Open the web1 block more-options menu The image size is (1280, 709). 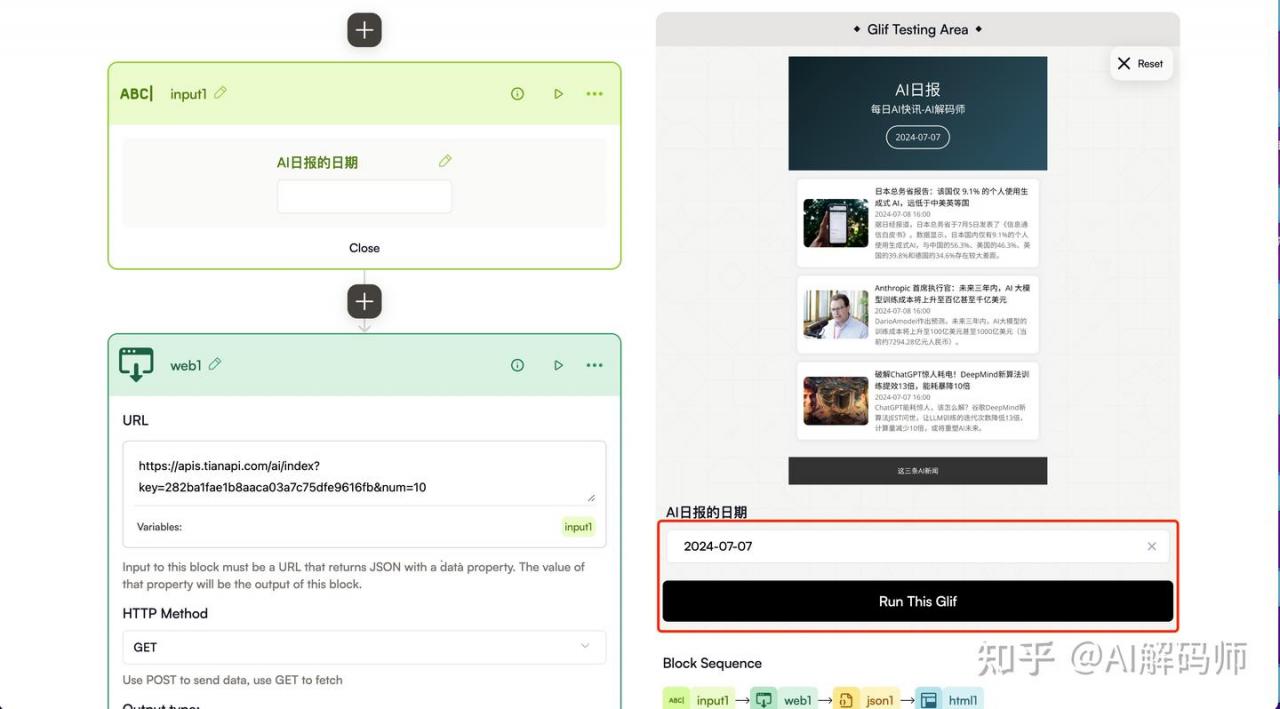pyautogui.click(x=595, y=365)
